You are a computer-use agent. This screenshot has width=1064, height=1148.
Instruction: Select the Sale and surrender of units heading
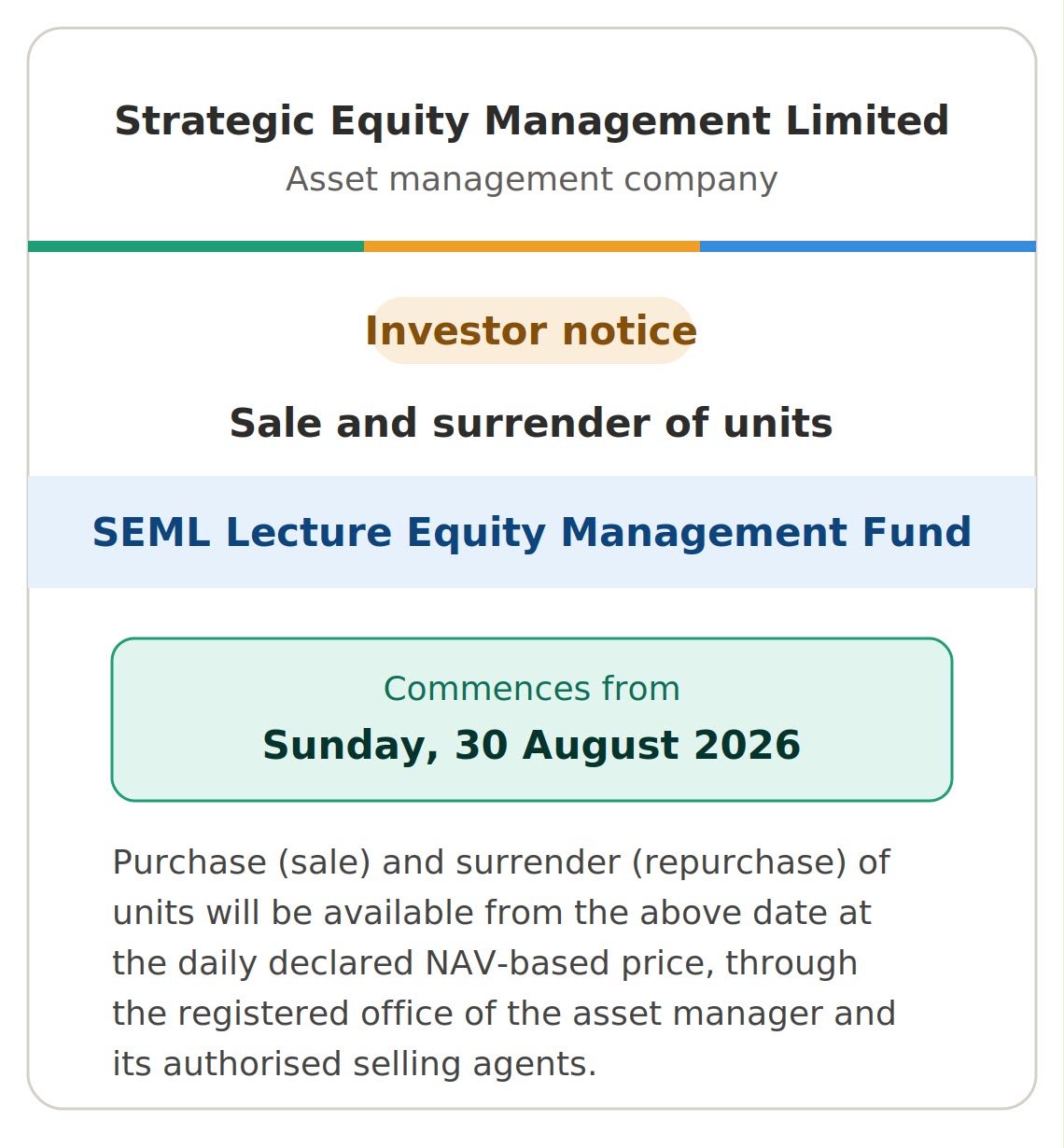point(531,424)
